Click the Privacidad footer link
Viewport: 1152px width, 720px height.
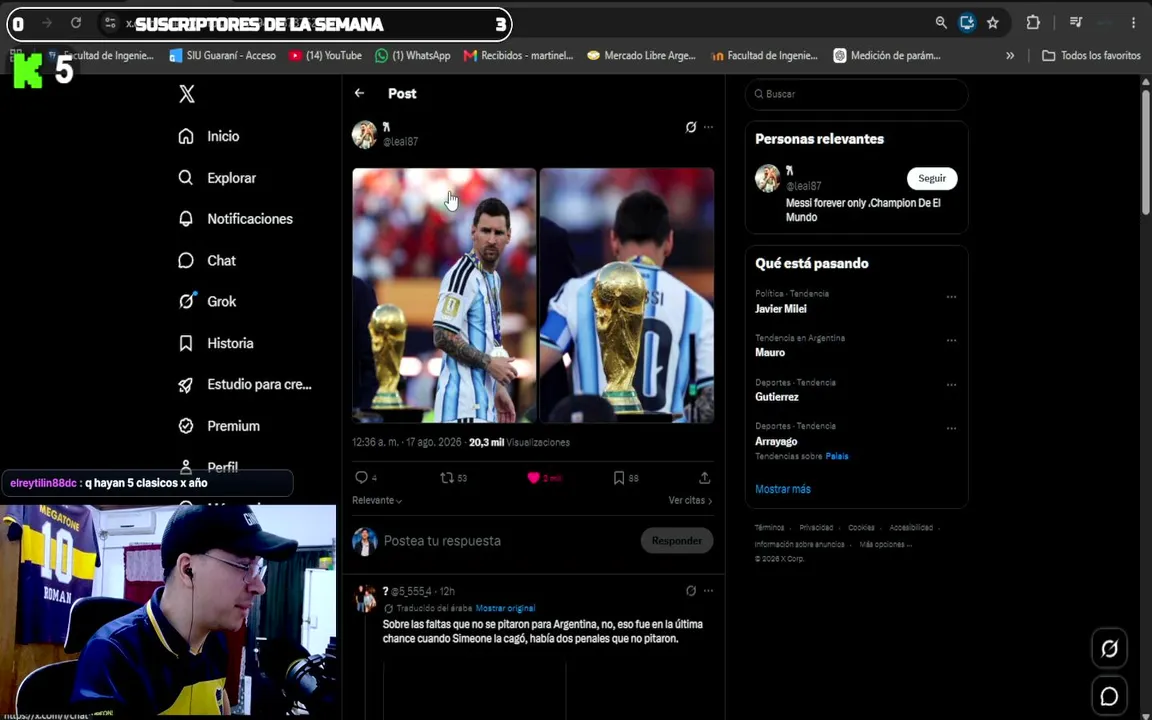click(816, 528)
